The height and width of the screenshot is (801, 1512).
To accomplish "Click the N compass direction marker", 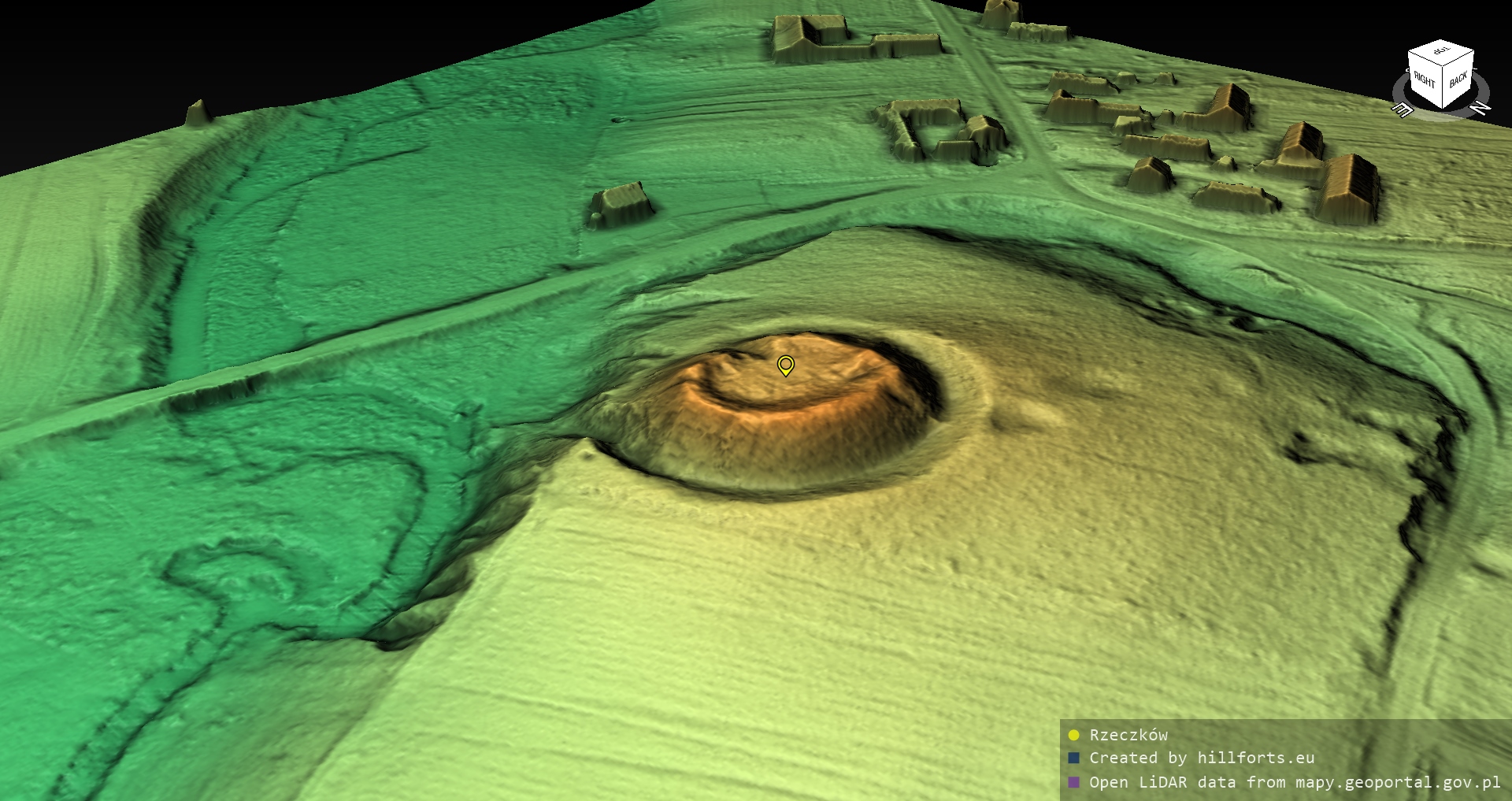I will coord(1480,107).
